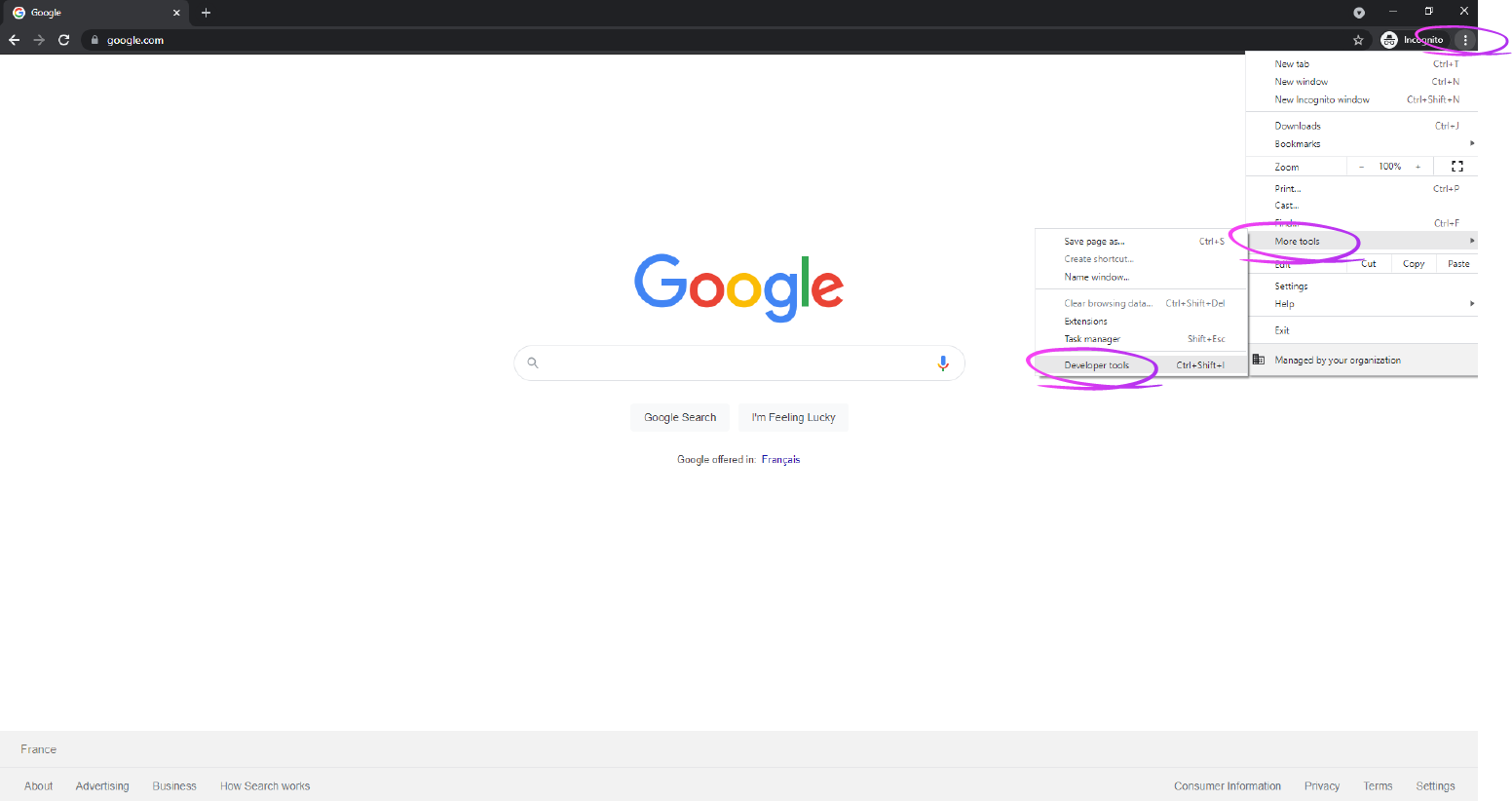1512x802 pixels.
Task: Click Cut in the Edit row
Action: (x=1369, y=264)
